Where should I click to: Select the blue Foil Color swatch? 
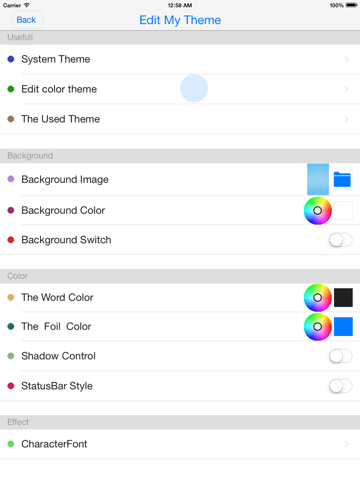coord(343,327)
